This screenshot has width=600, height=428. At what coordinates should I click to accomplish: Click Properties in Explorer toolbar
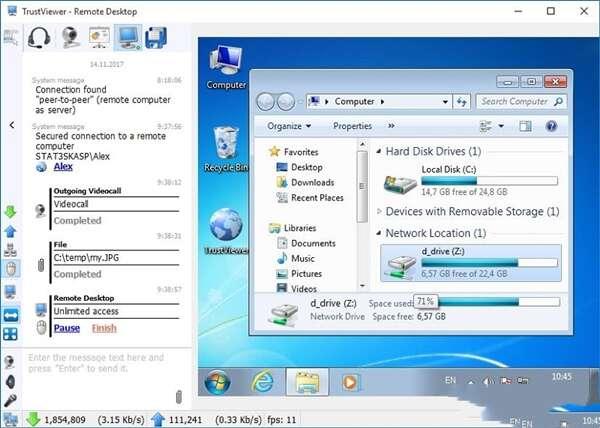coord(352,126)
